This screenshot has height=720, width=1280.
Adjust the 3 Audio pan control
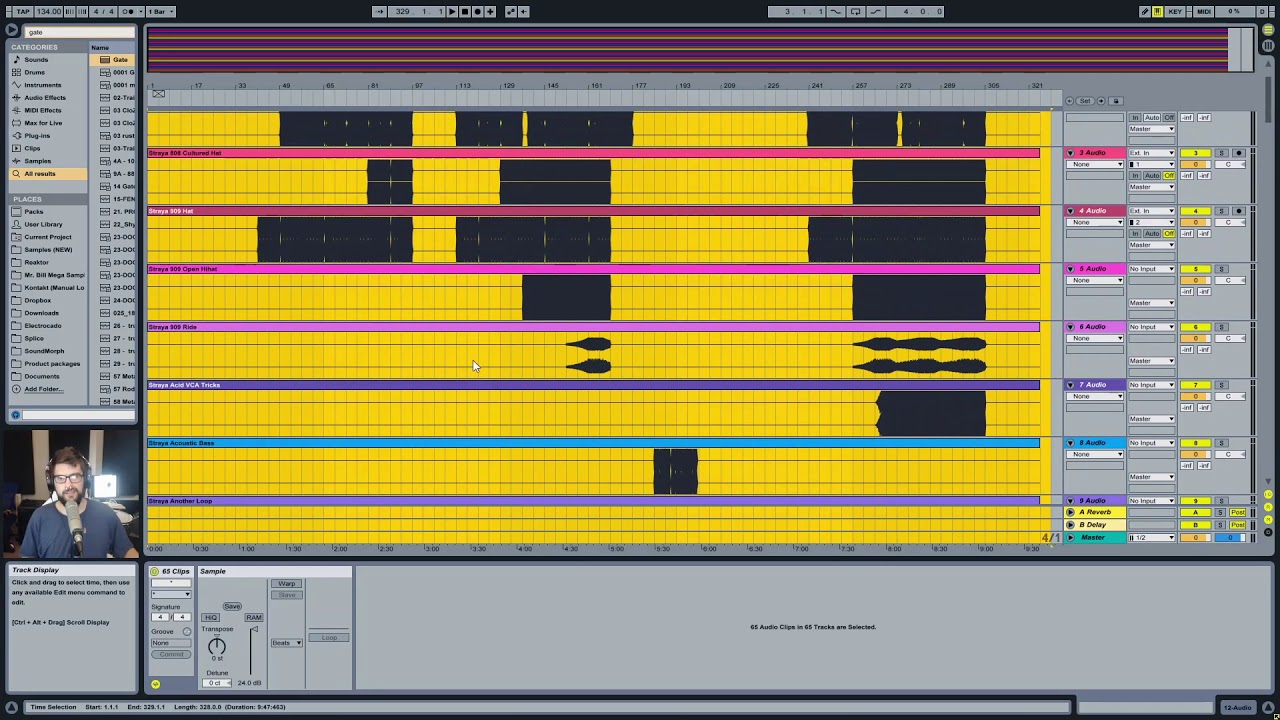coord(1230,164)
